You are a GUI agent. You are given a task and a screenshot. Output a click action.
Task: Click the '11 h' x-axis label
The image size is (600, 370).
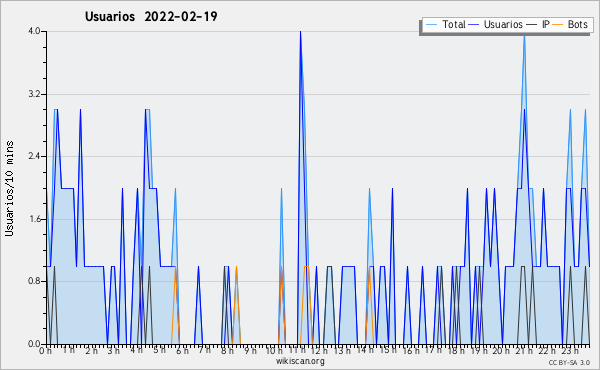point(297,350)
